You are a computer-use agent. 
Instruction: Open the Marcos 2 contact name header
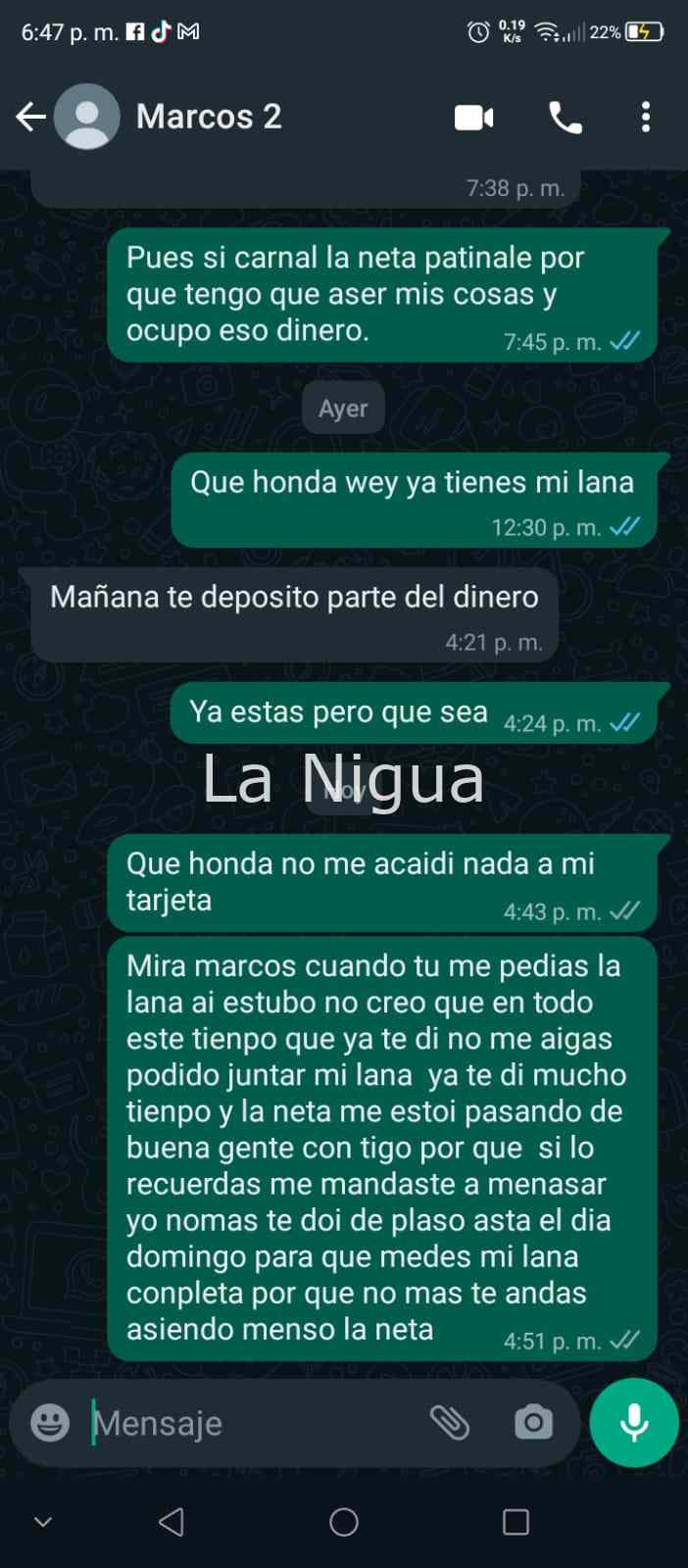click(x=209, y=117)
